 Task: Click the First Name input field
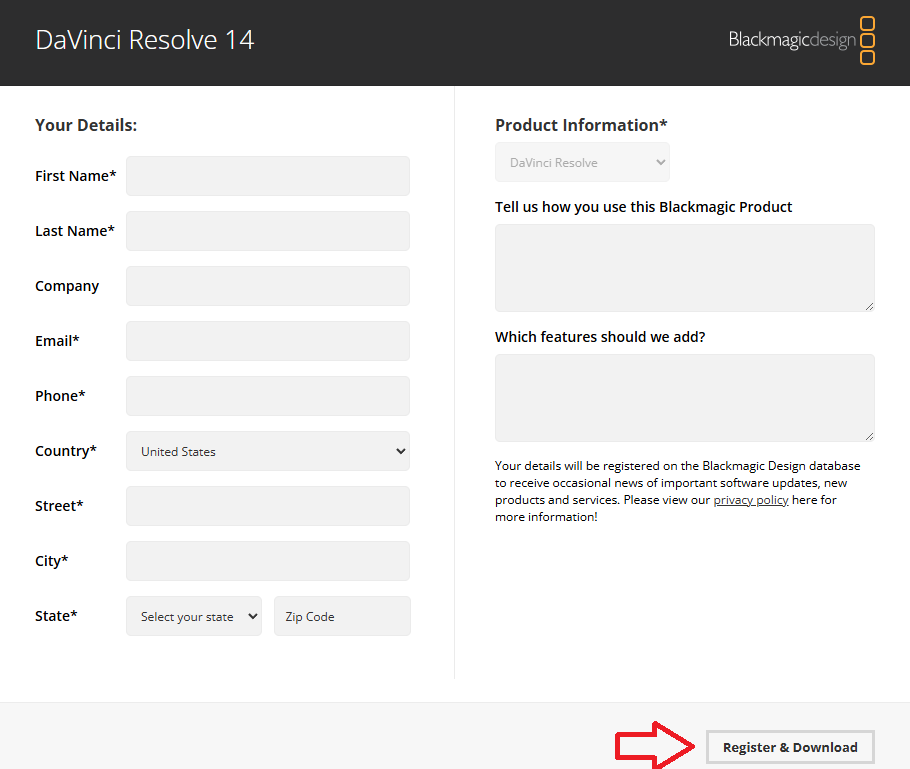click(x=267, y=176)
